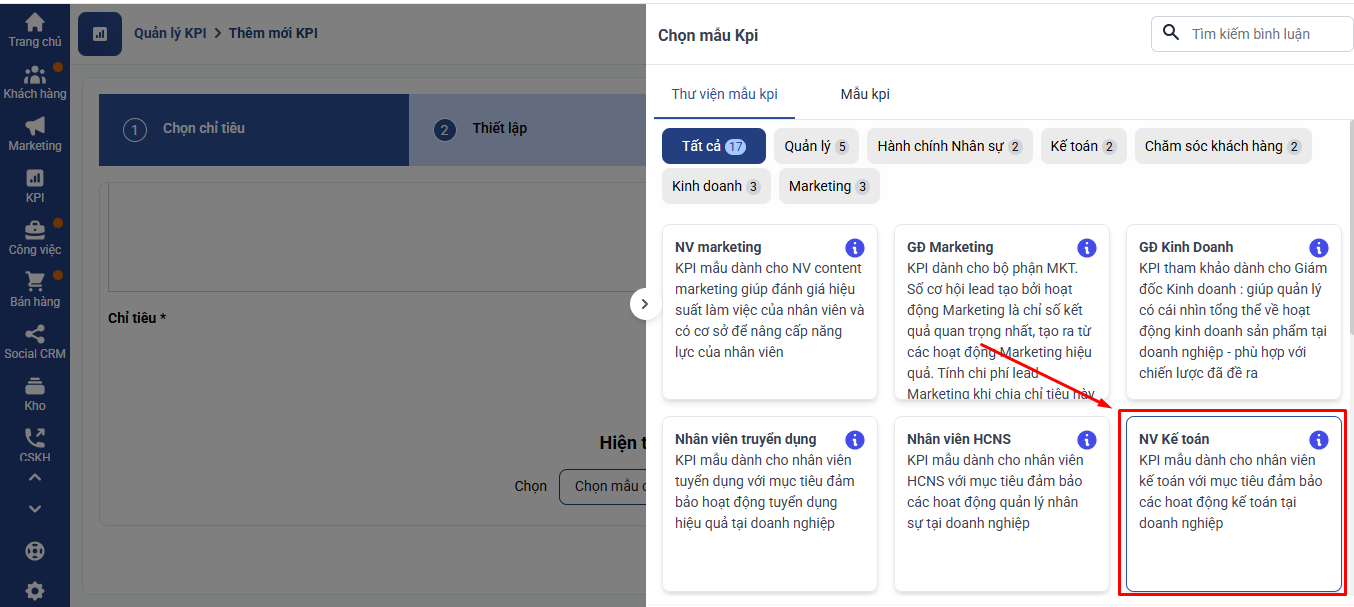Image resolution: width=1354 pixels, height=607 pixels.
Task: Open Trang chủ home icon in sidebar
Action: point(34,23)
